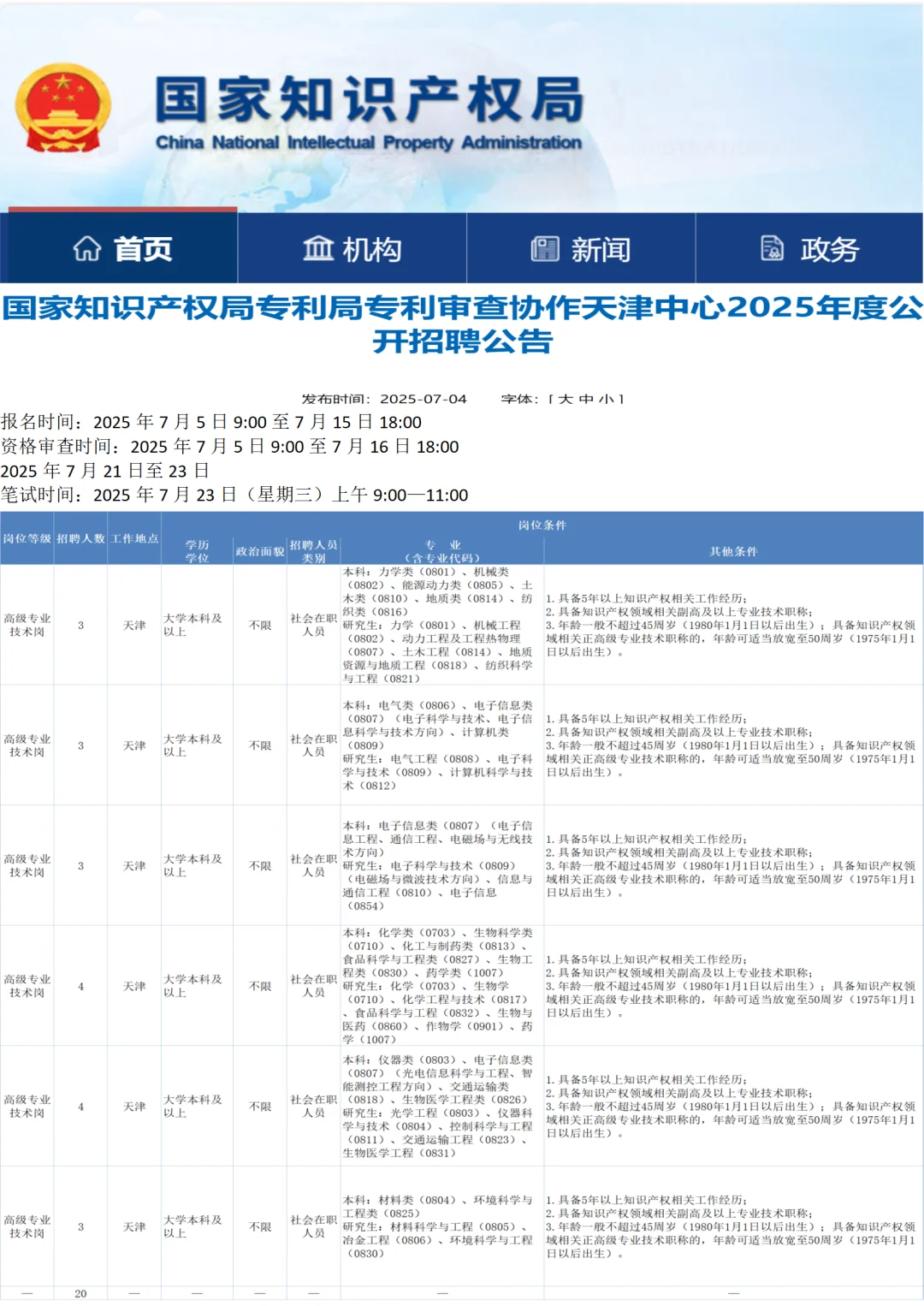The width and height of the screenshot is (924, 1306).
Task: Click the 专业（含专业代码）column header
Action: pos(442,551)
